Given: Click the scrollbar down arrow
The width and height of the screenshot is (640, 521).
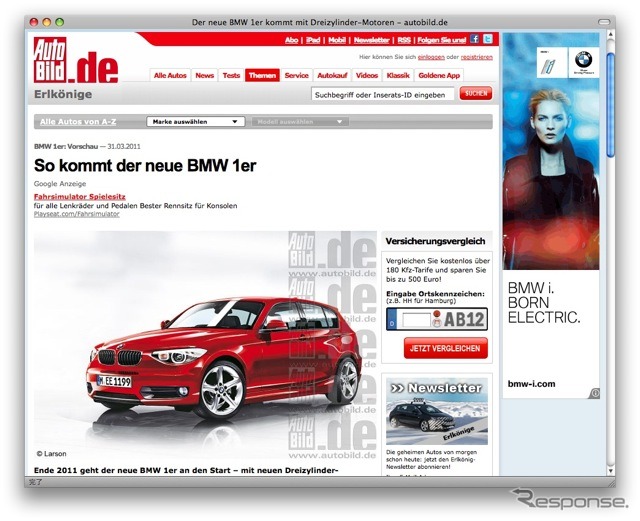Looking at the screenshot, I should (x=610, y=470).
